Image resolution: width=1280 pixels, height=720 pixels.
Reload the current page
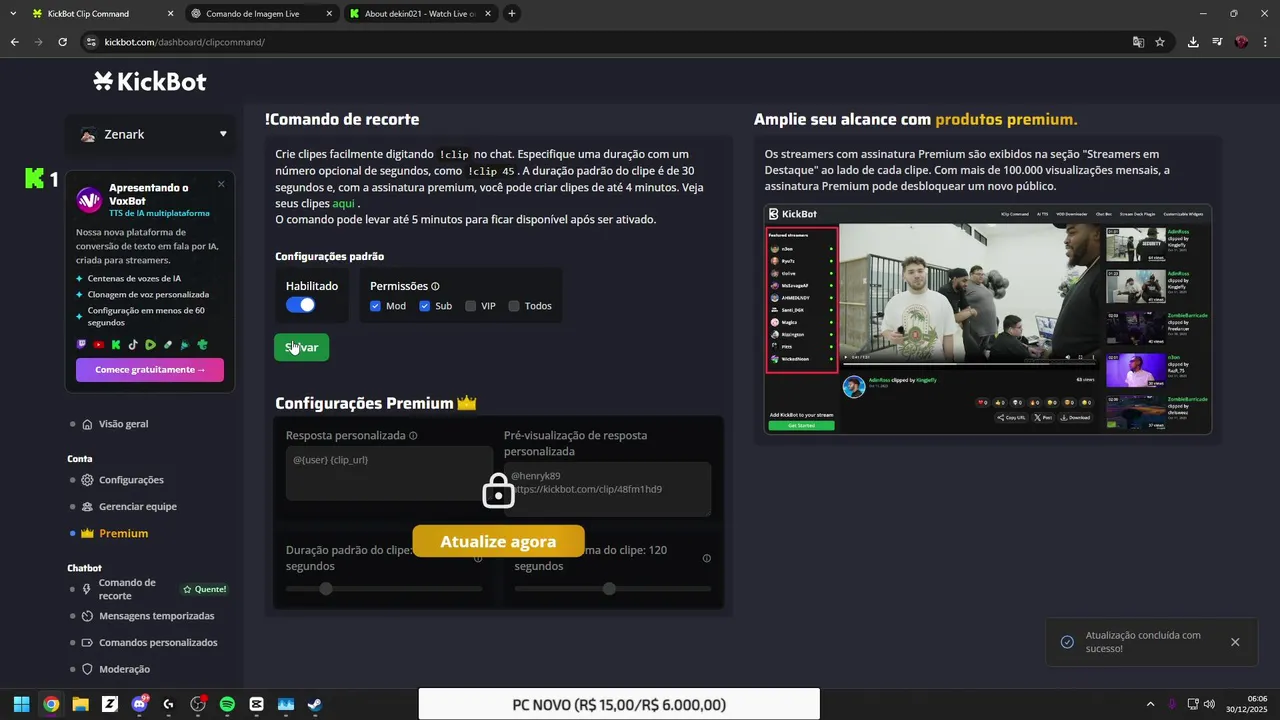coord(62,42)
